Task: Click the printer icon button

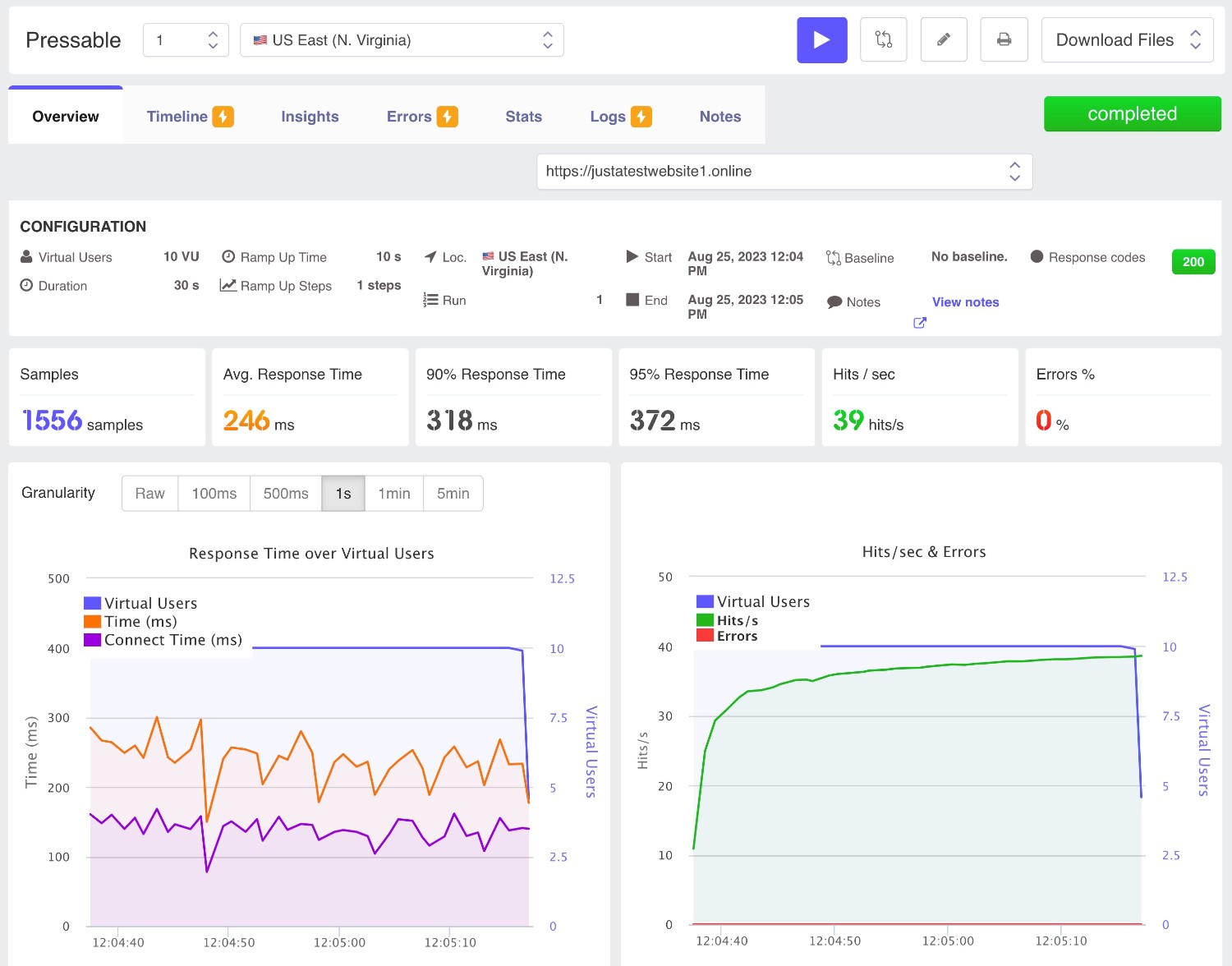Action: [1004, 39]
